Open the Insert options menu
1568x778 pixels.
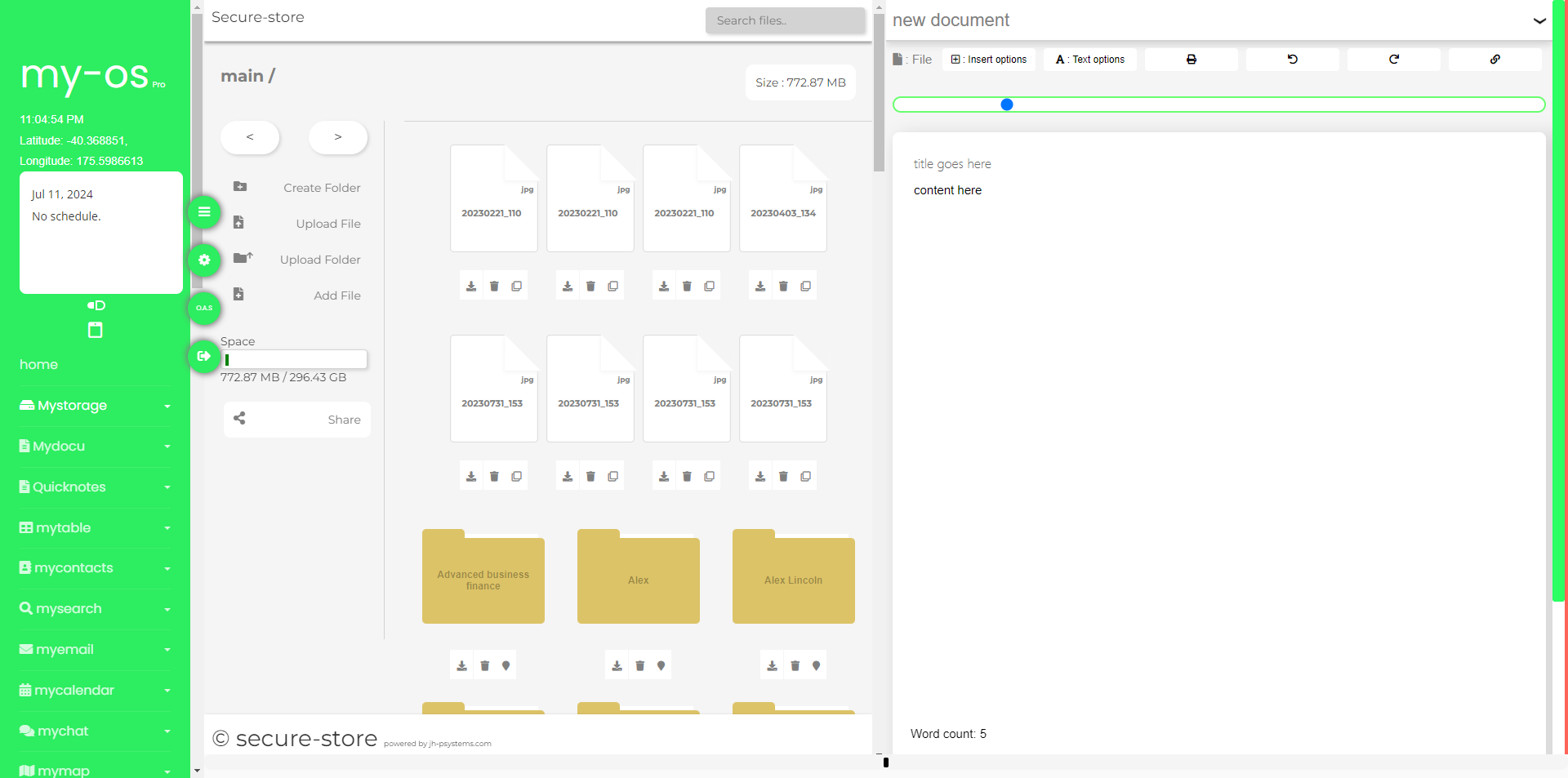(989, 60)
